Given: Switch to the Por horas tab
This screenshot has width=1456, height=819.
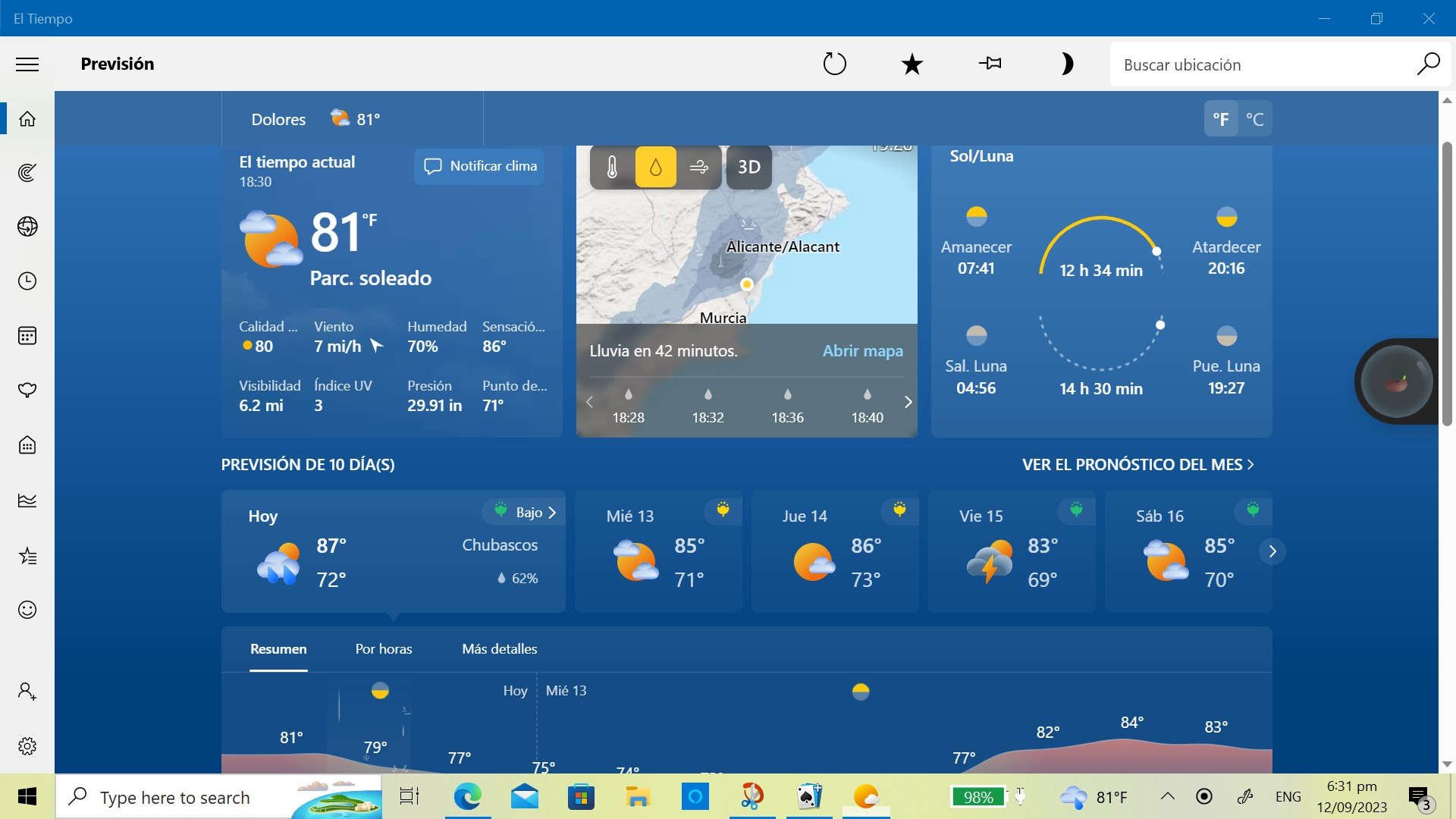Looking at the screenshot, I should (x=384, y=649).
